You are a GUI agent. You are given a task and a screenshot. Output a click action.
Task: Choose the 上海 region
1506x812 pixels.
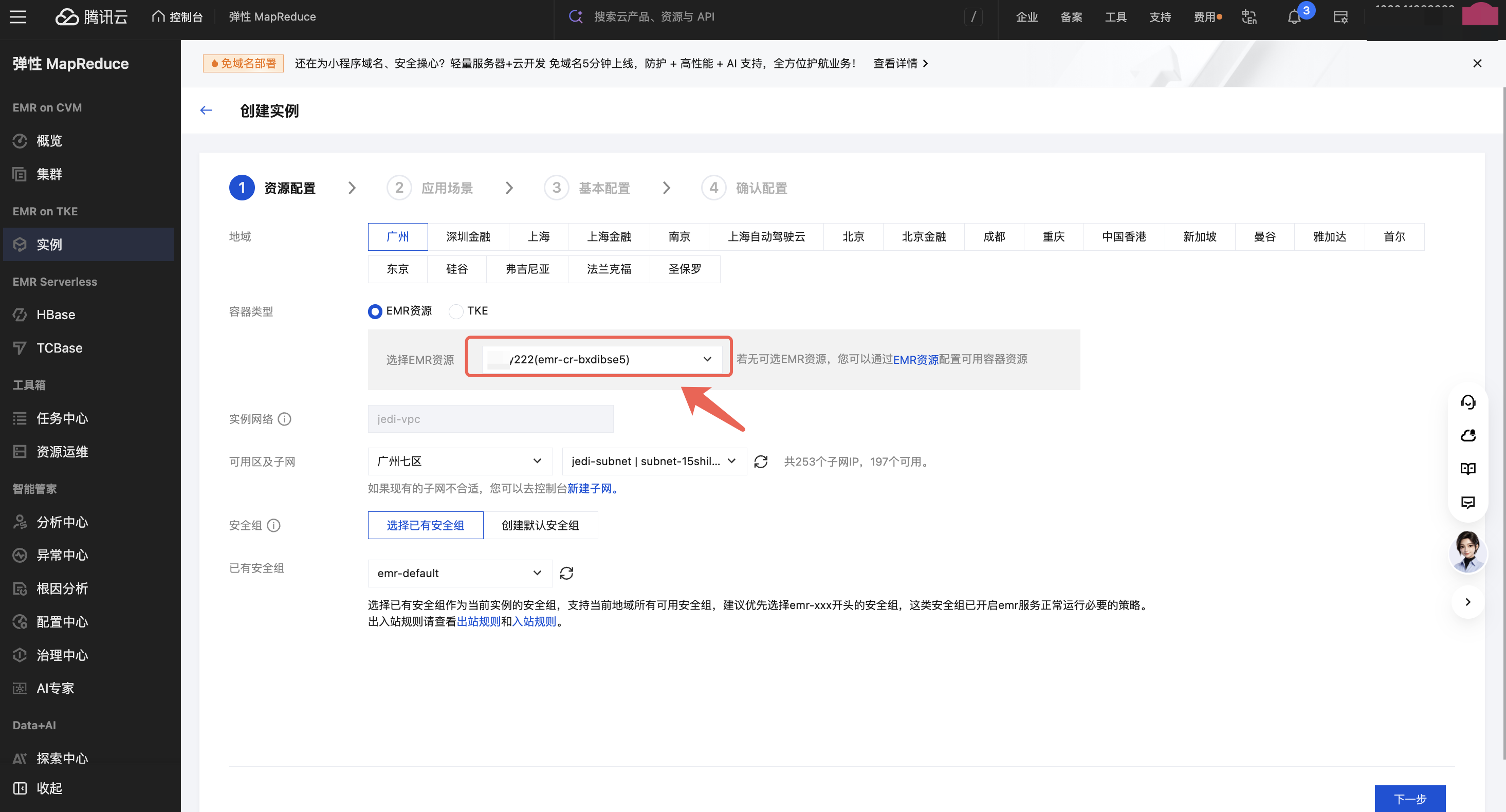(x=539, y=237)
